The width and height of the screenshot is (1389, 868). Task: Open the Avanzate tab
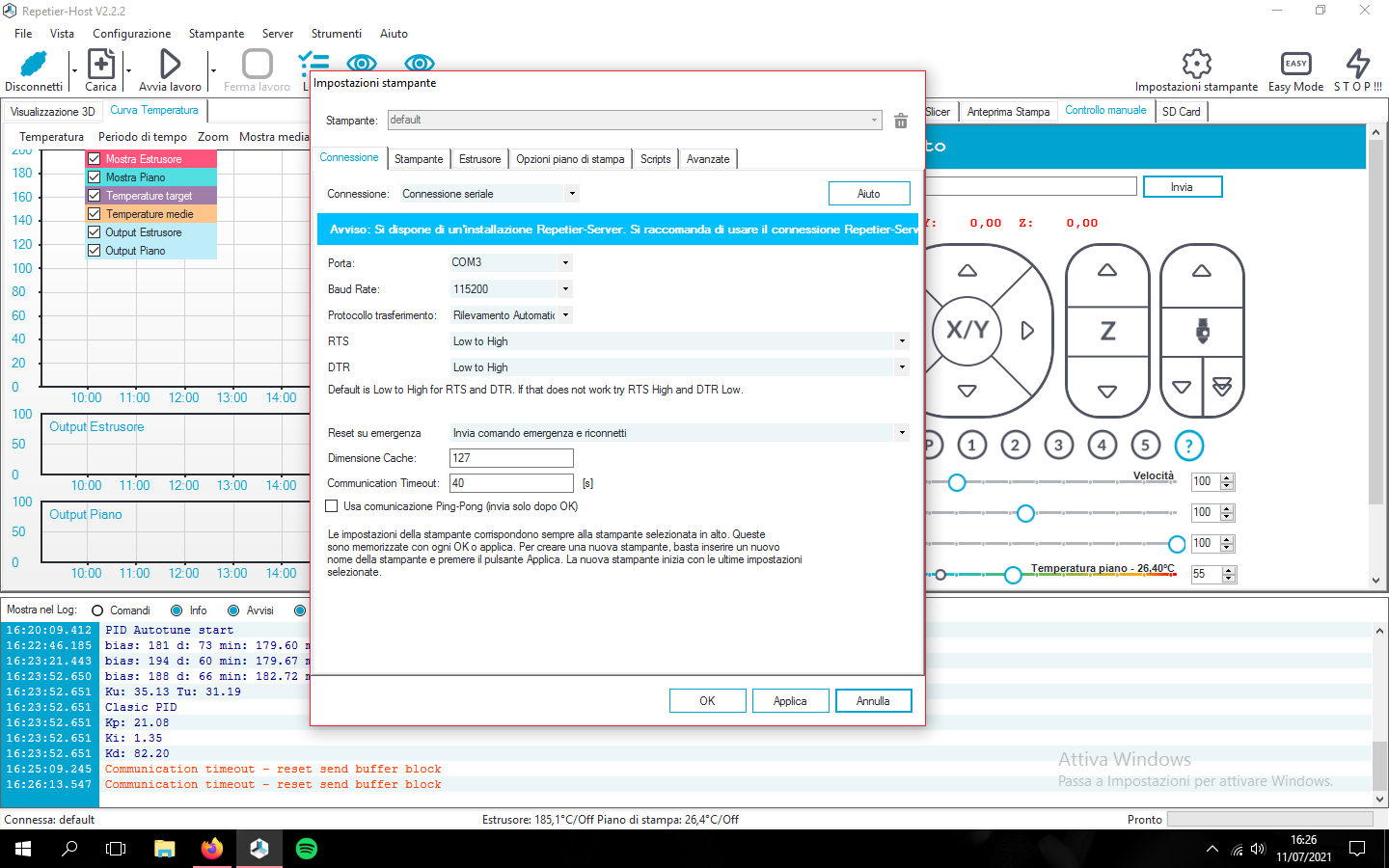pyautogui.click(x=708, y=159)
